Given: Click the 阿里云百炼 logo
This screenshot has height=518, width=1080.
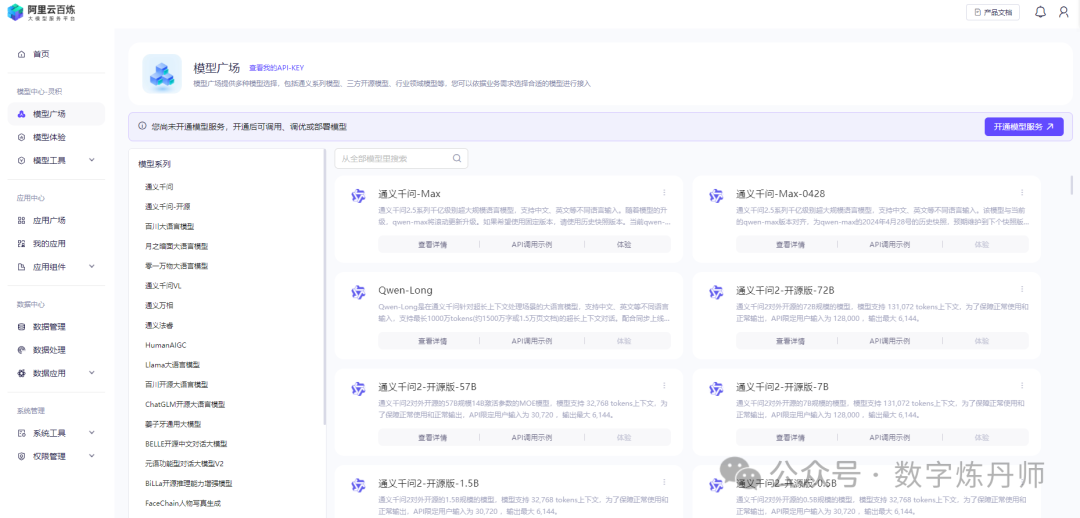Looking at the screenshot, I should (42, 12).
